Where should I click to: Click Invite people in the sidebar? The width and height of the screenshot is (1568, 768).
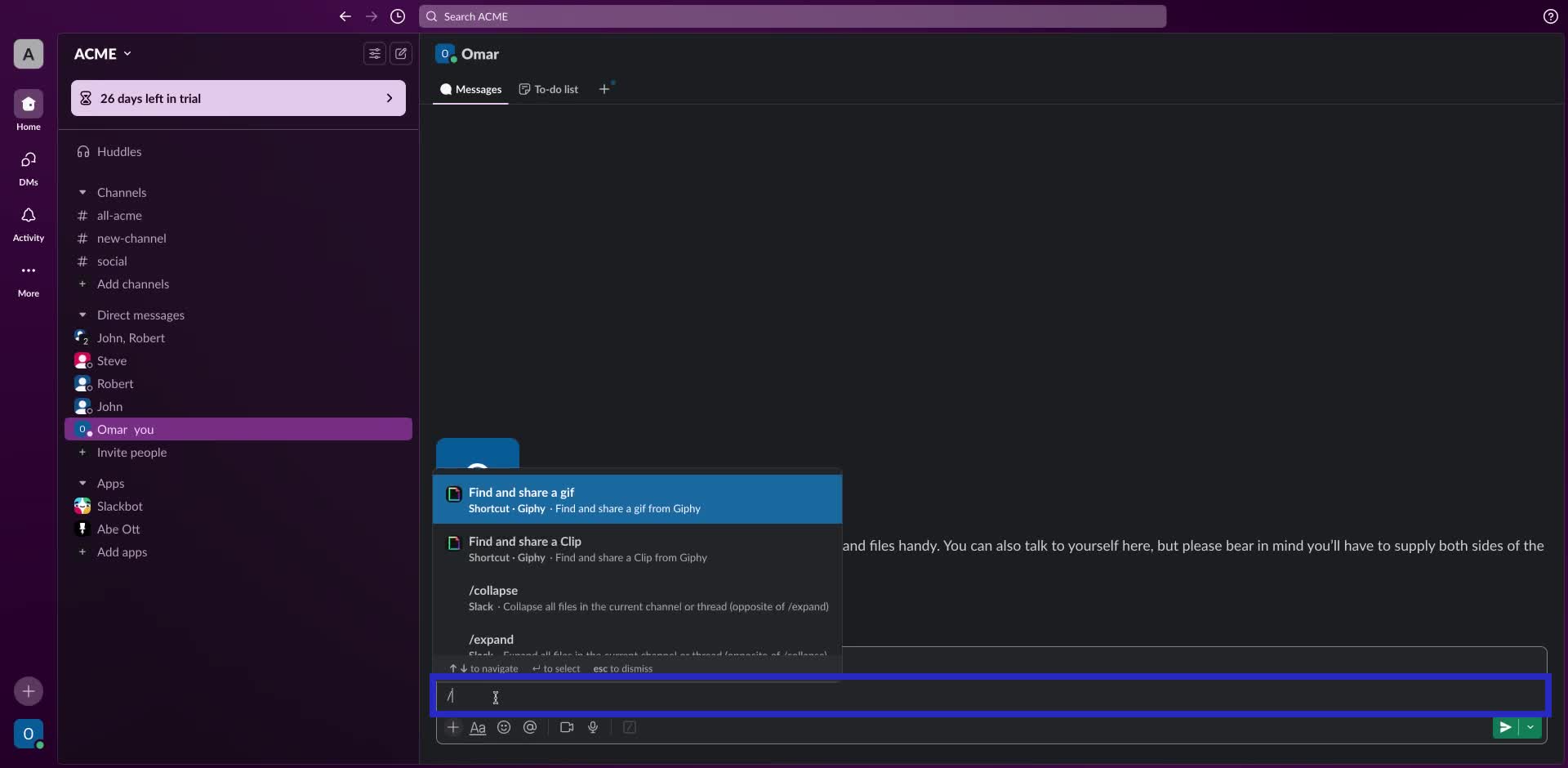(x=131, y=453)
